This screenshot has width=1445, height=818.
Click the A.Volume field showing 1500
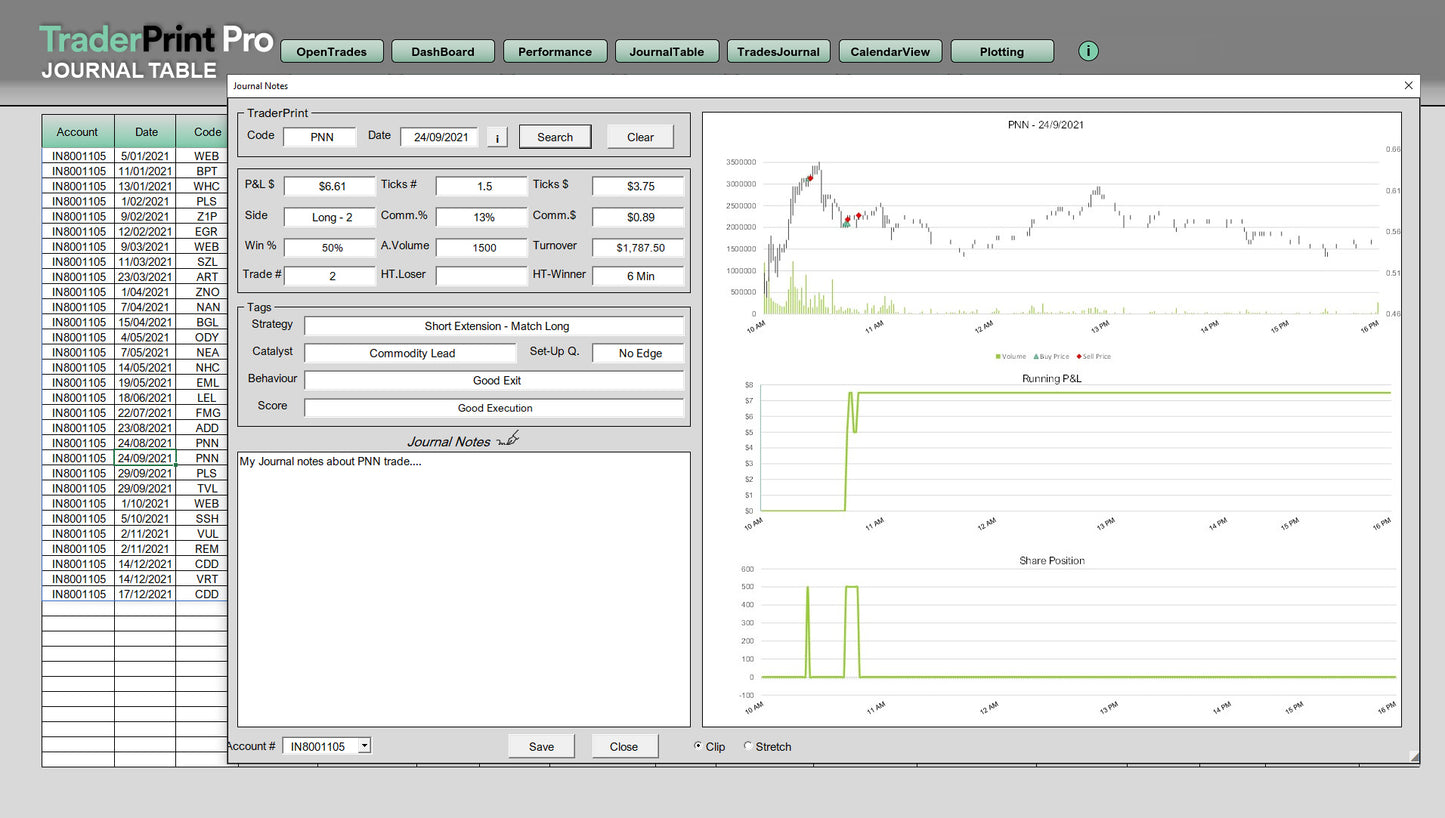click(482, 246)
